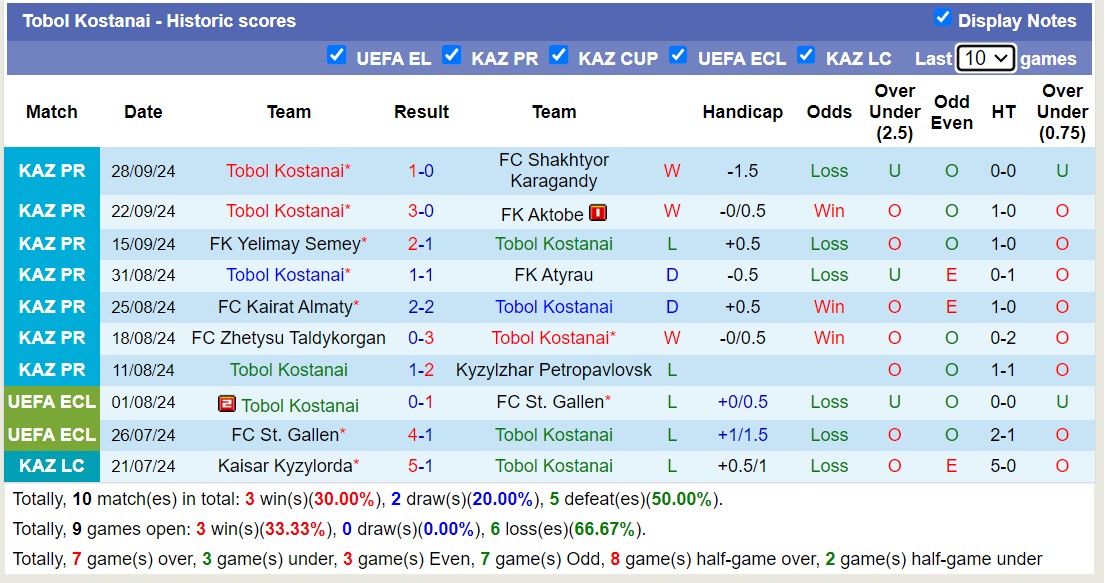
Task: Open FC Zhetysu Taldykorgan team link
Action: point(288,338)
